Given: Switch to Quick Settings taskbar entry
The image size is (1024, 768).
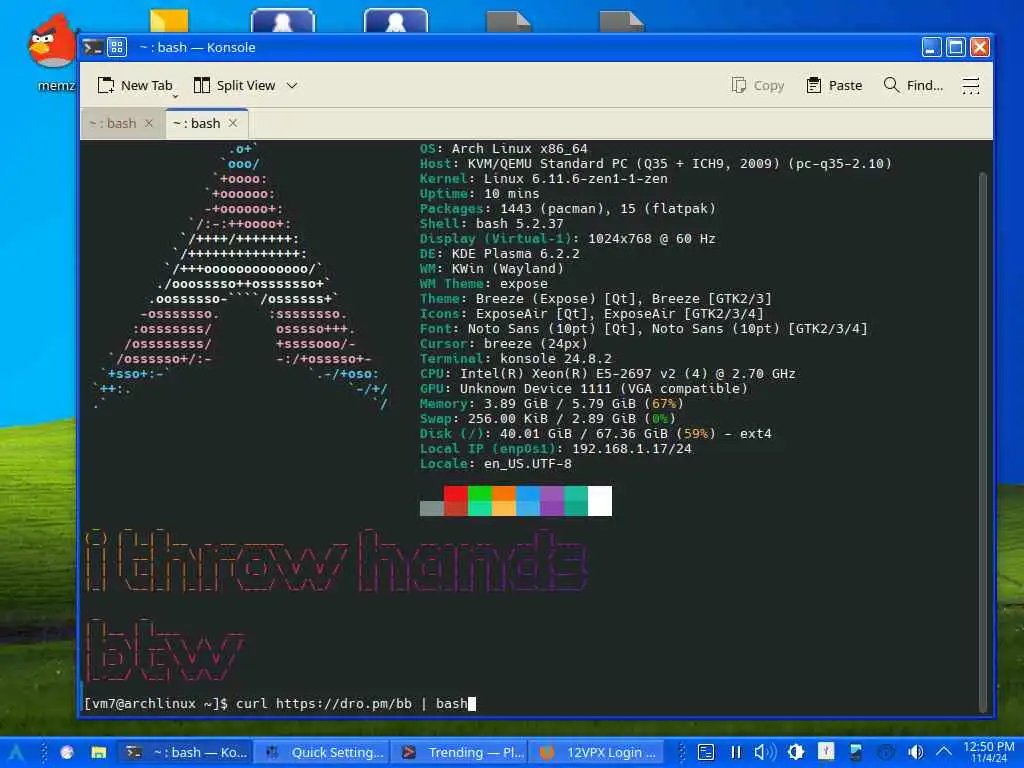Looking at the screenshot, I should pyautogui.click(x=322, y=752).
